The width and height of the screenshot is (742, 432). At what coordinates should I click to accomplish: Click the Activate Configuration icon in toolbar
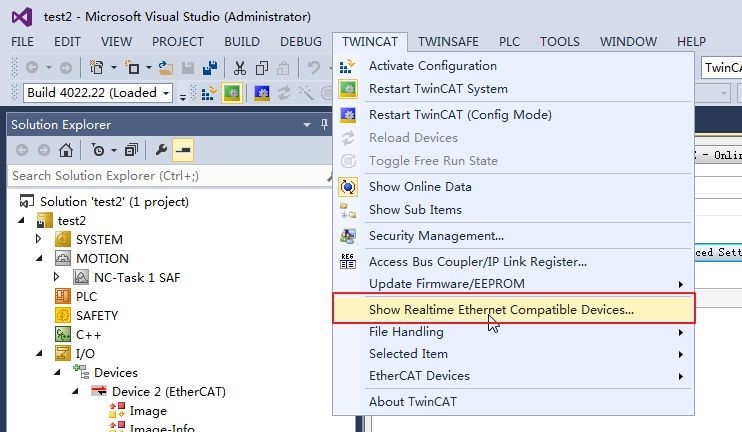209,93
